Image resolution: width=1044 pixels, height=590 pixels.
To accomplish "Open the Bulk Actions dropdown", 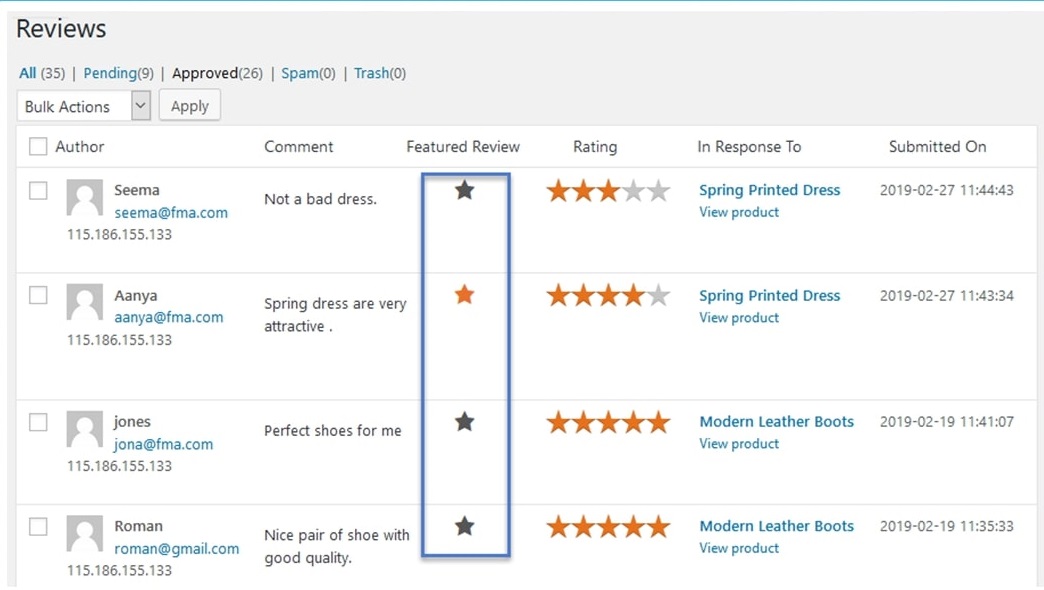I will point(84,106).
